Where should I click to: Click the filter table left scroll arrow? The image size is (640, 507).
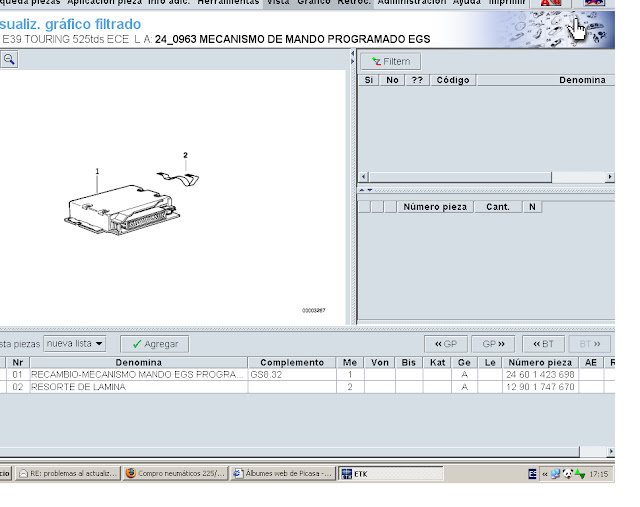point(364,177)
